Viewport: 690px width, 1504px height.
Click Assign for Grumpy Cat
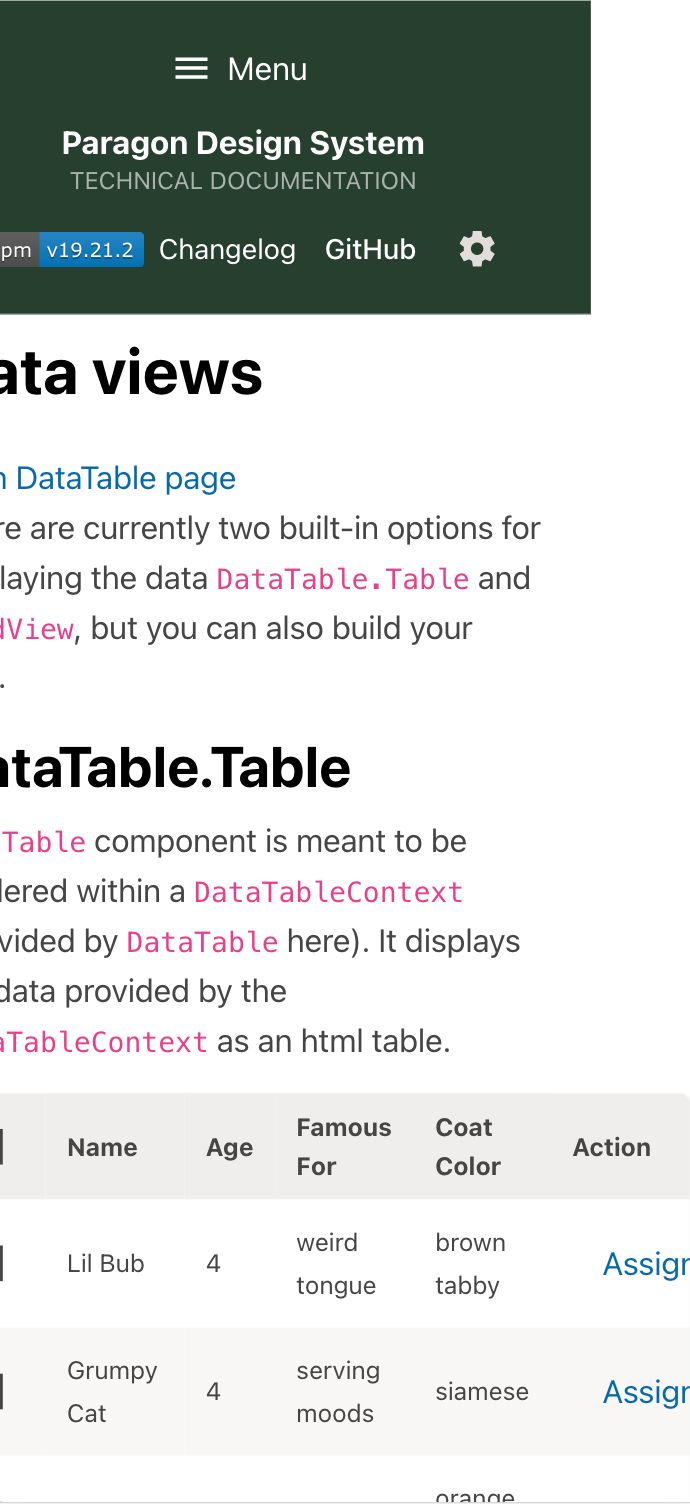645,1391
